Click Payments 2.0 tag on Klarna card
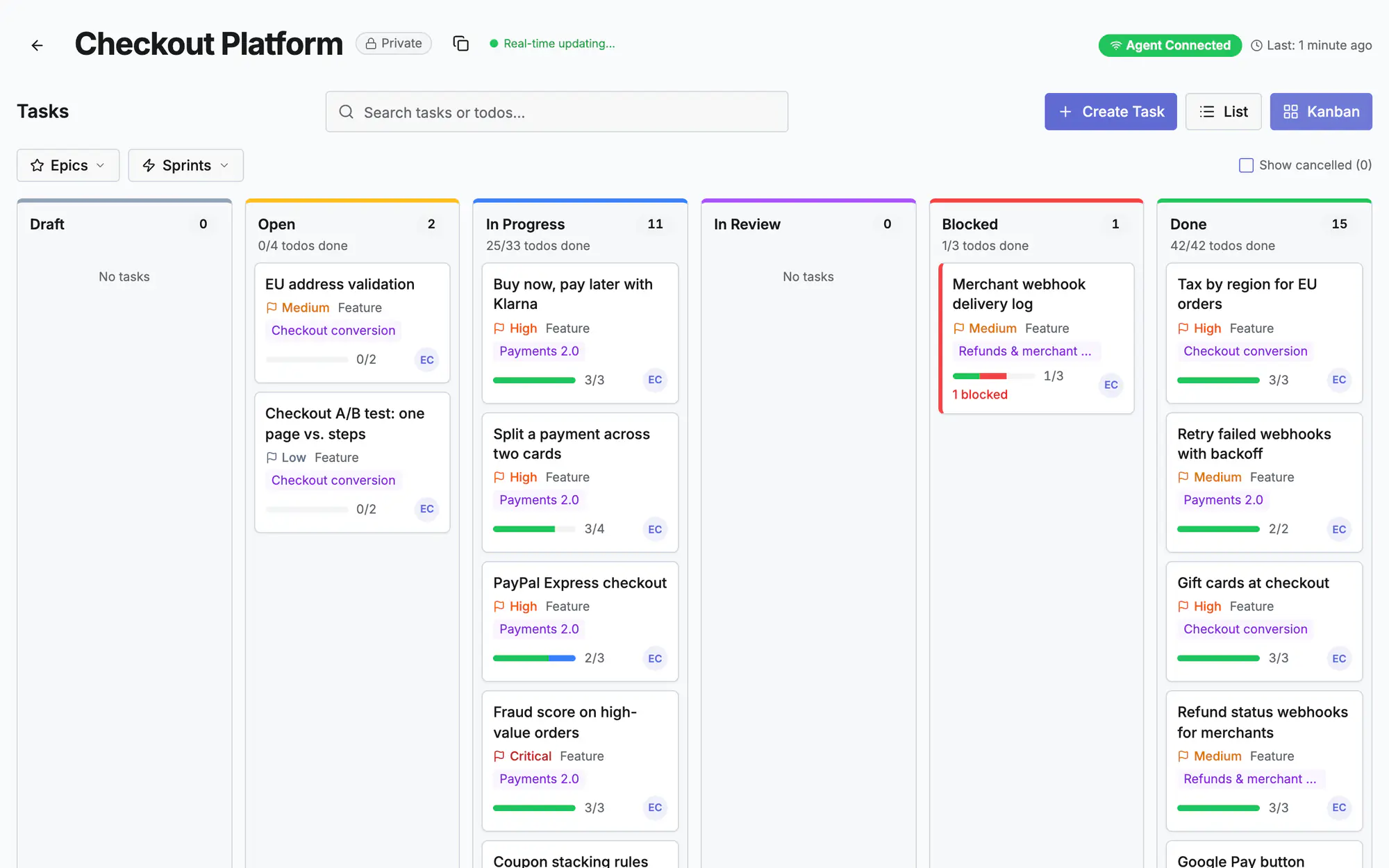Image resolution: width=1389 pixels, height=868 pixels. [539, 351]
